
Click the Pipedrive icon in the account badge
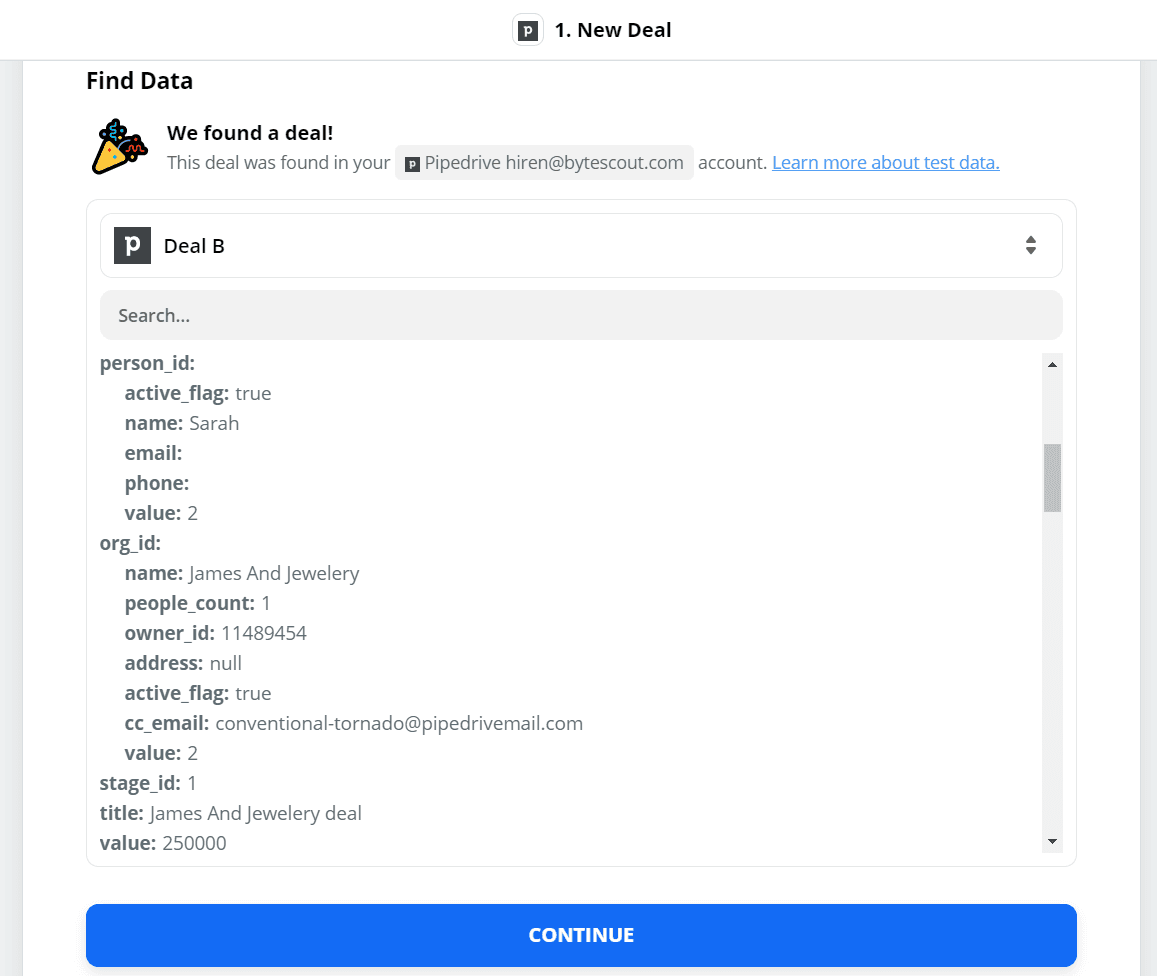tap(412, 163)
